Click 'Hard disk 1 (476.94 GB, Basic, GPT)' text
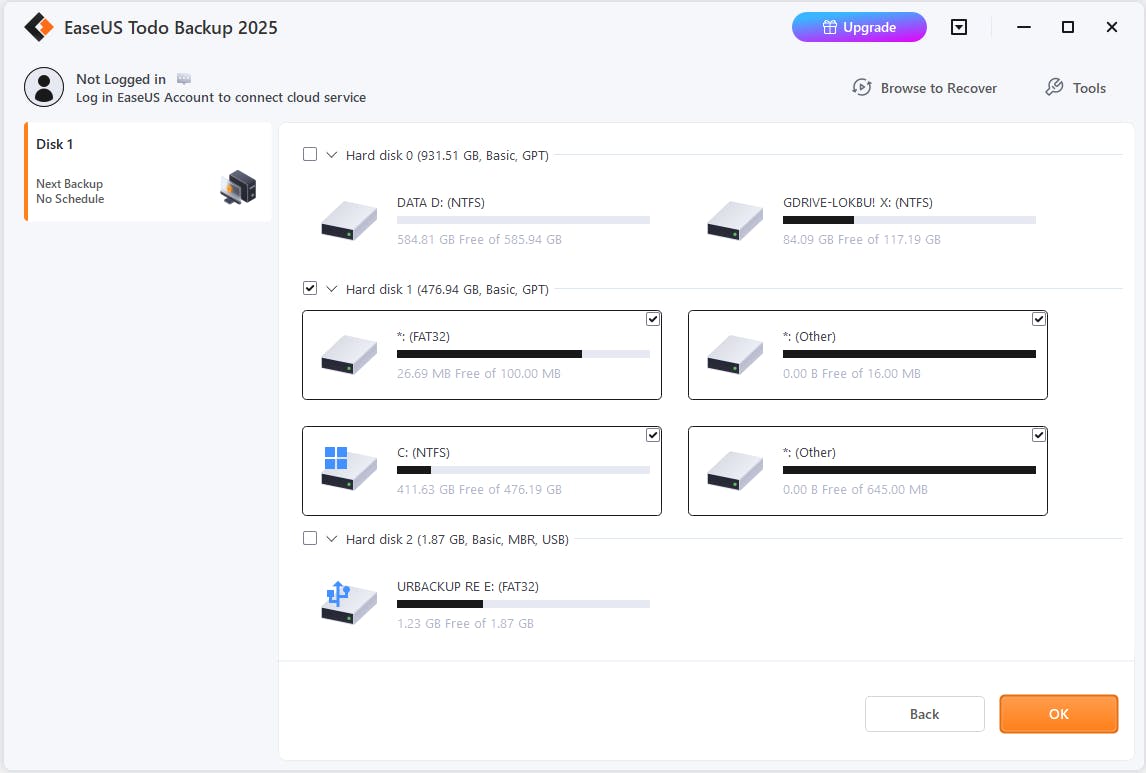Viewport: 1146px width, 773px height. (x=447, y=289)
